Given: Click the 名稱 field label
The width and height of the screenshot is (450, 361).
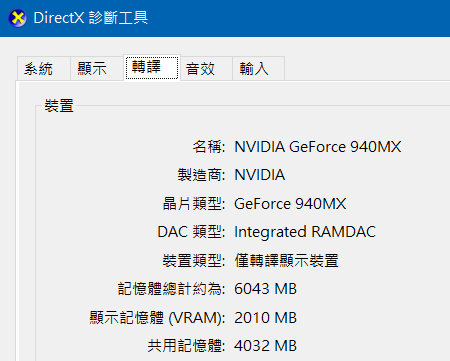Looking at the screenshot, I should 209,147.
